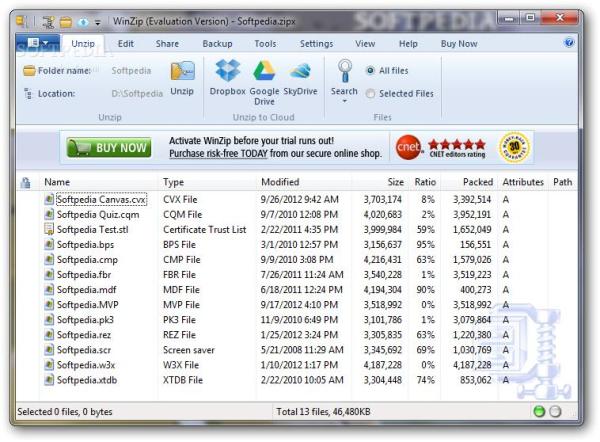Click the Screen saver type cell
Screen dimensions: 600x442
pos(189,350)
